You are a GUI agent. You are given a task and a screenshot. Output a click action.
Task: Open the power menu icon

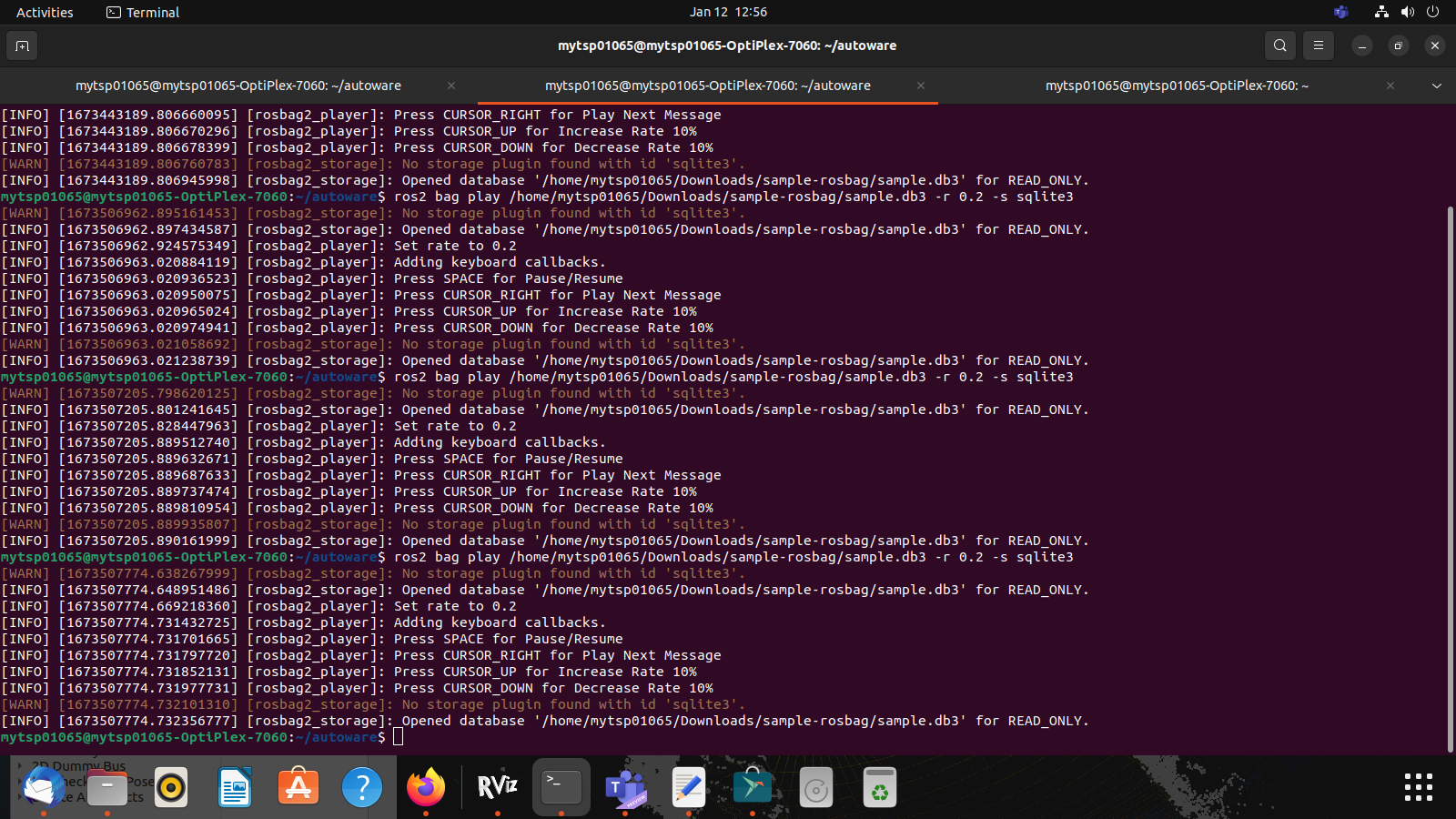(1433, 12)
